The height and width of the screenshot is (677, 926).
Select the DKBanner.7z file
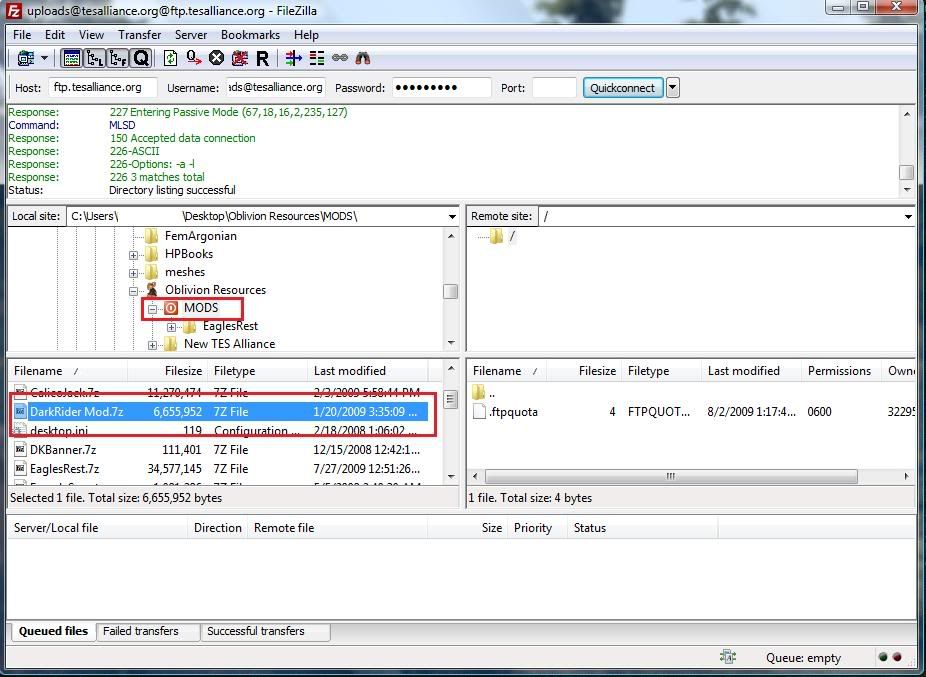220,450
